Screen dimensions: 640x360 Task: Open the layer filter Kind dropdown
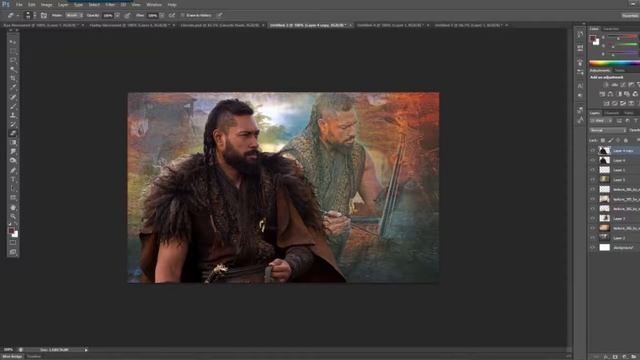tap(601, 121)
